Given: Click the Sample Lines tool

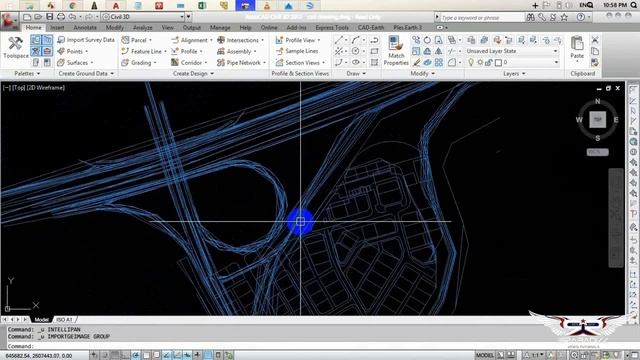Looking at the screenshot, I should tap(297, 51).
